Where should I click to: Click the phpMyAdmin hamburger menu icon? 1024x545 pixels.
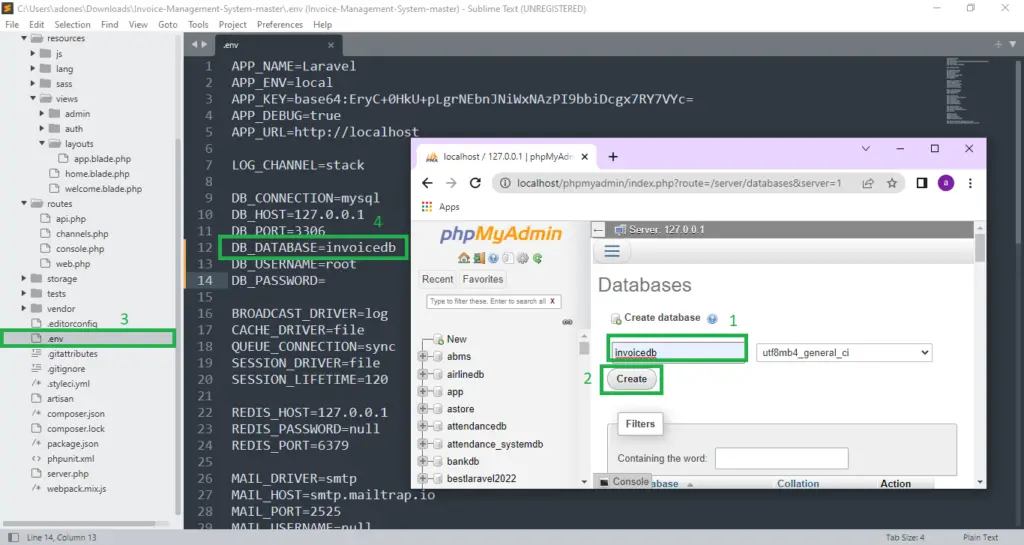[613, 252]
